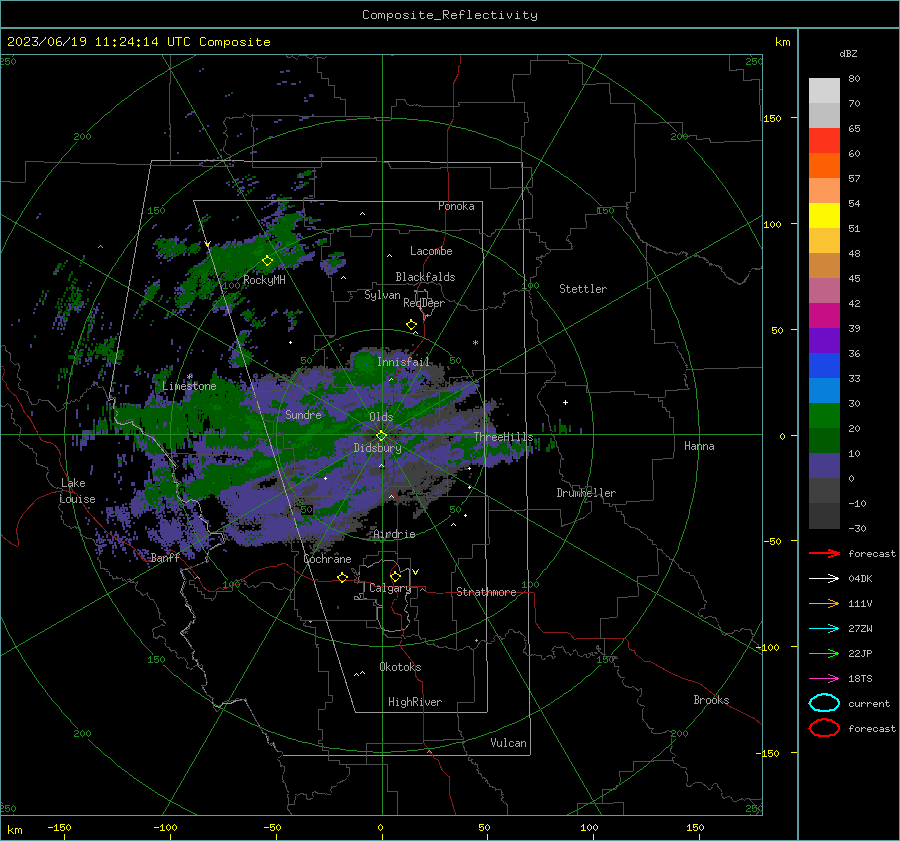The height and width of the screenshot is (841, 900).
Task: Click the 27ZW legend text
Action: point(860,629)
